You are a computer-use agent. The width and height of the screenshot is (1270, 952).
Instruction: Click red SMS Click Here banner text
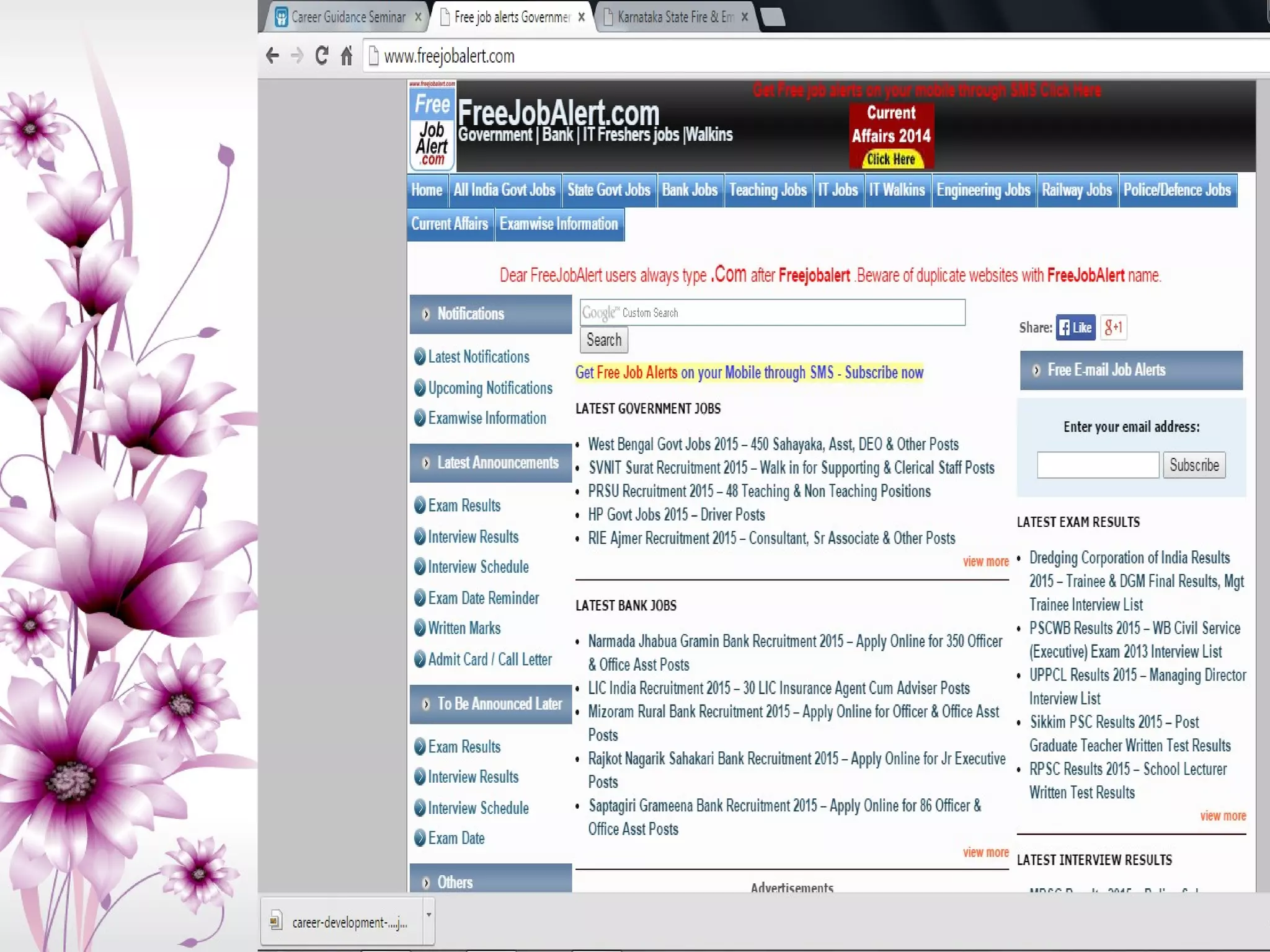[x=927, y=90]
